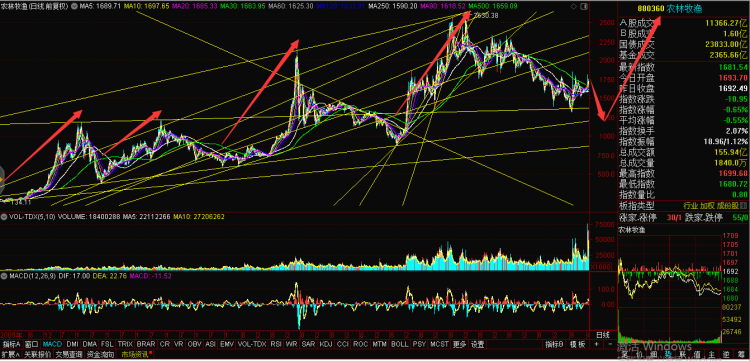Enable the BOLL indicator
This screenshot has height=361, width=750.
pos(399,344)
